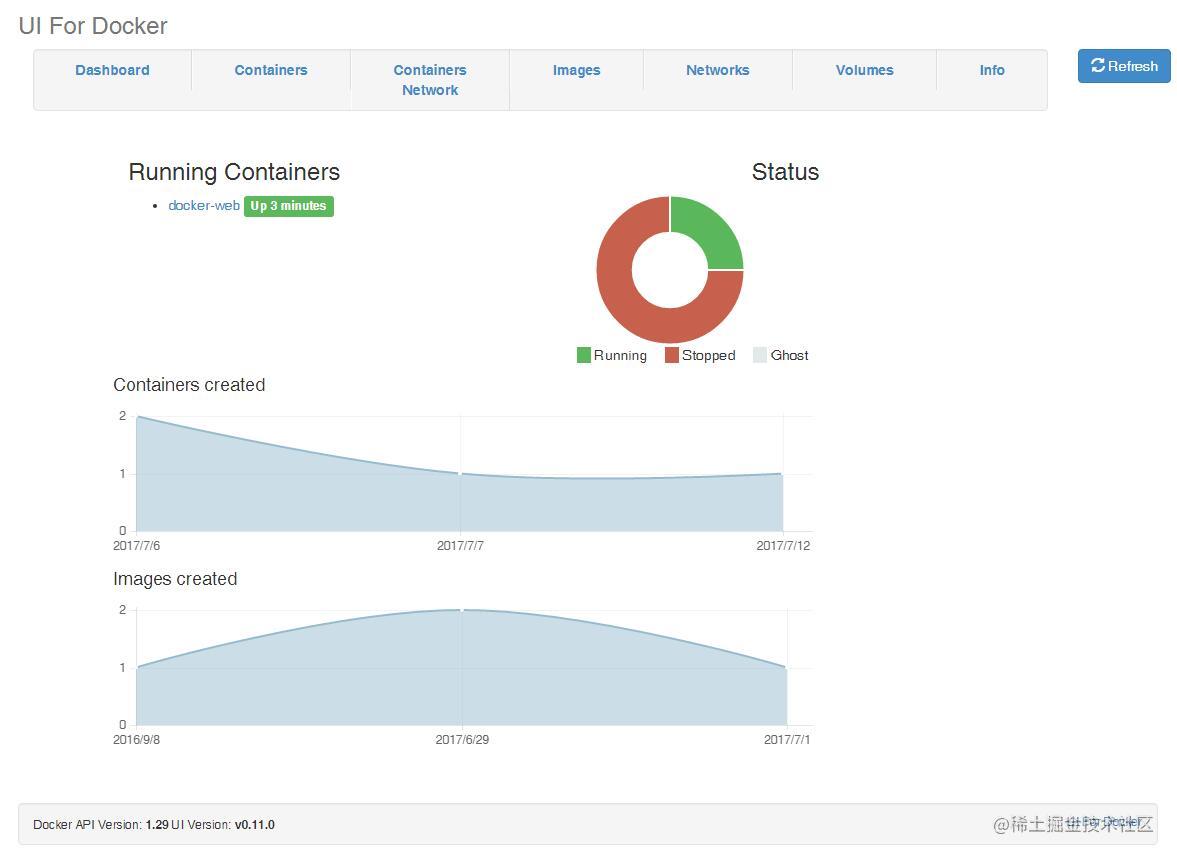Click the green Up 3 minutes badge

pyautogui.click(x=288, y=206)
